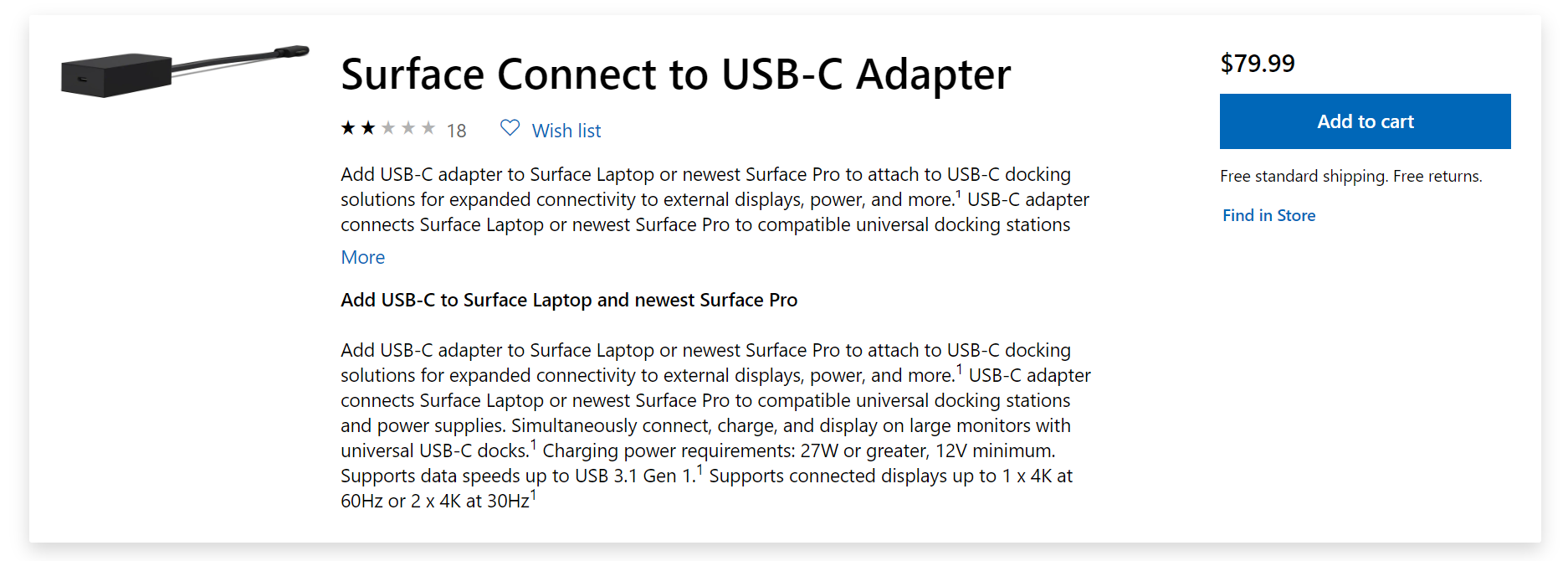
Task: Open the Find in Store link
Action: point(1268,215)
